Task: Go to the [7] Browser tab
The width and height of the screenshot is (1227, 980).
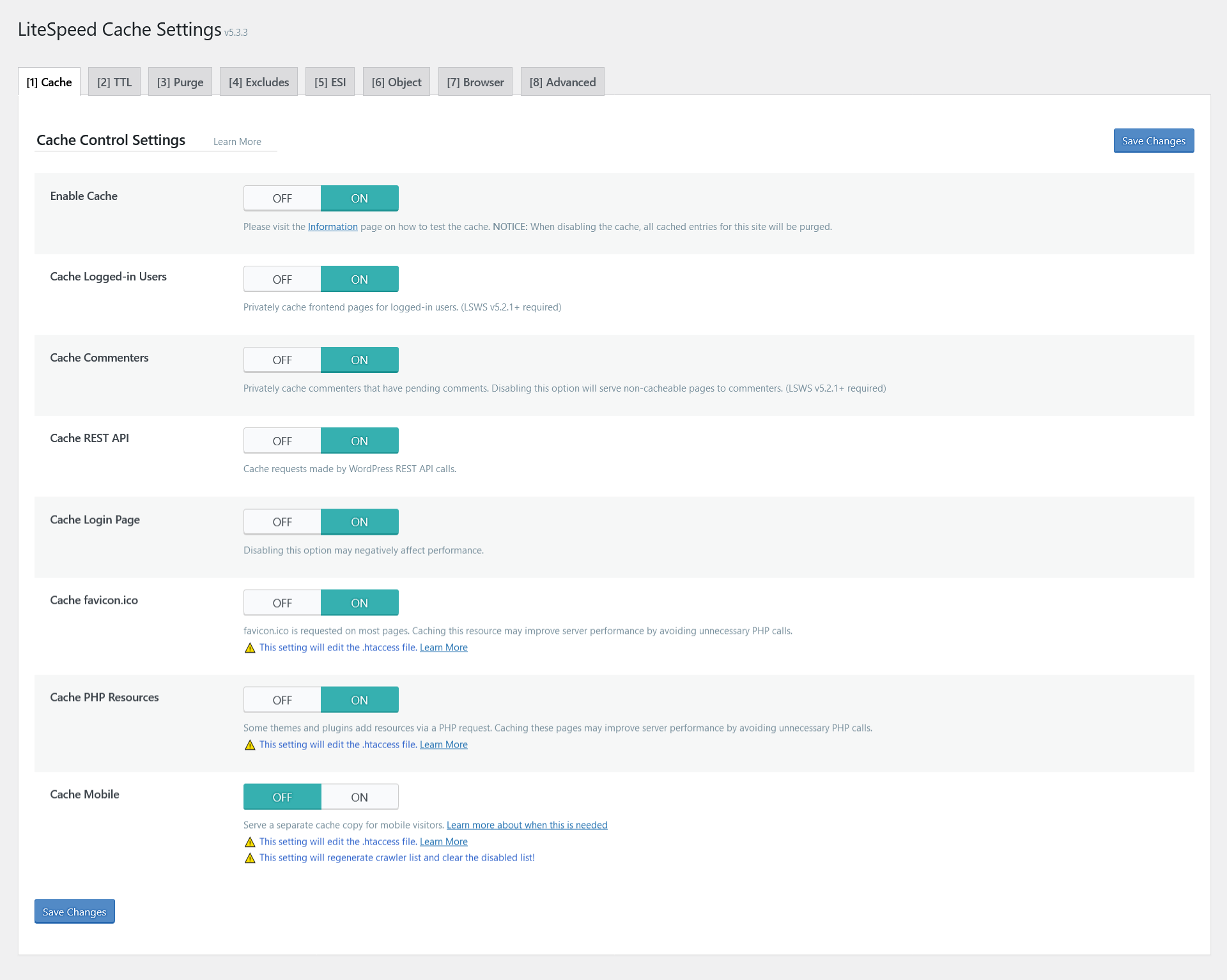Action: [x=475, y=82]
